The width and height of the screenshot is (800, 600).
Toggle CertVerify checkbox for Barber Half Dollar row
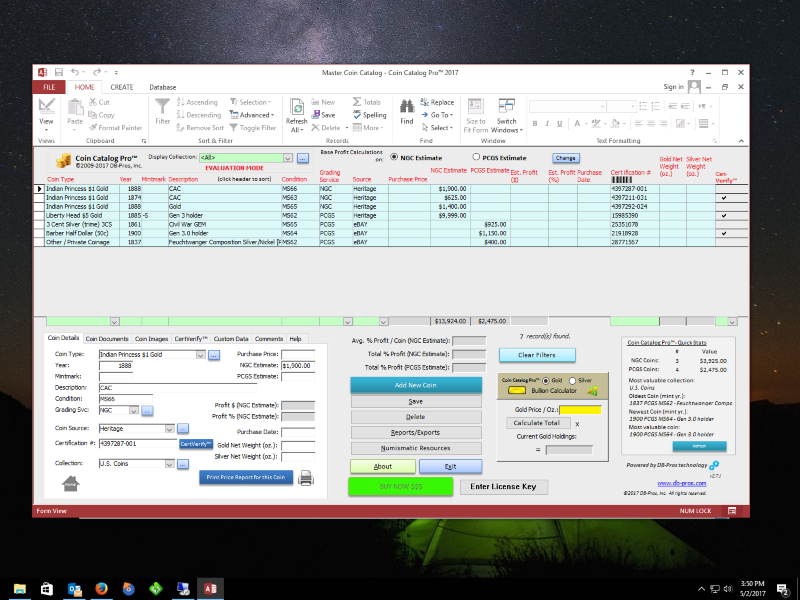click(x=724, y=233)
